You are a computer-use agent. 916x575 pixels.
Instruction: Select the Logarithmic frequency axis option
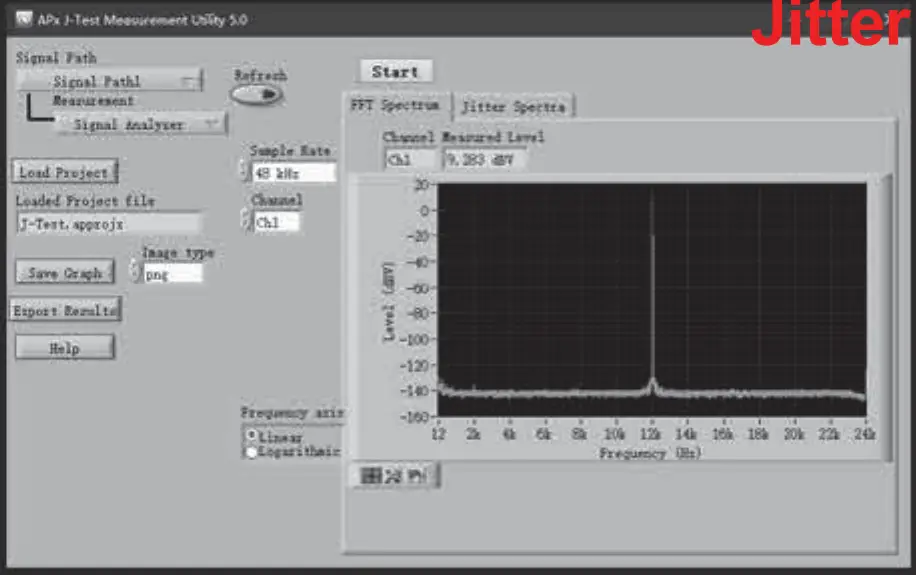click(252, 452)
